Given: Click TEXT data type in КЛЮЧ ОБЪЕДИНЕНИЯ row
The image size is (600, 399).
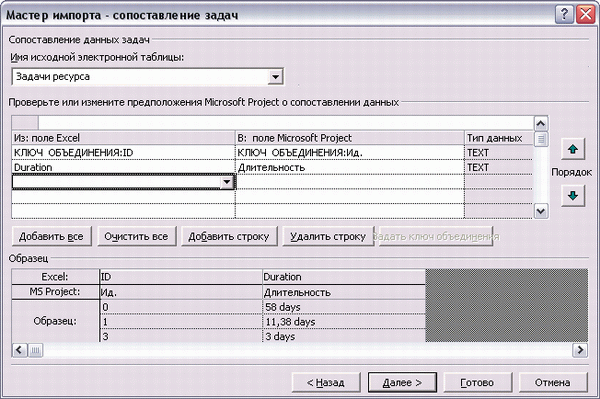Looking at the screenshot, I should click(x=499, y=153).
